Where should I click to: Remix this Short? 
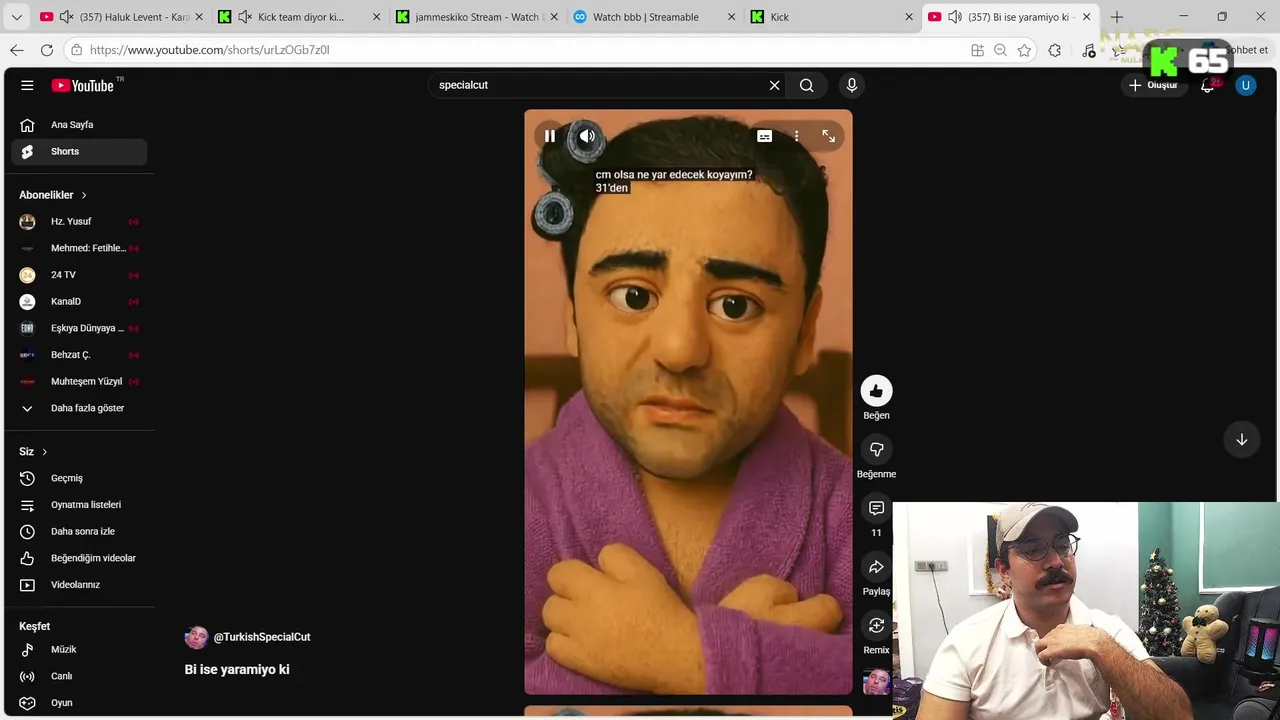(876, 626)
